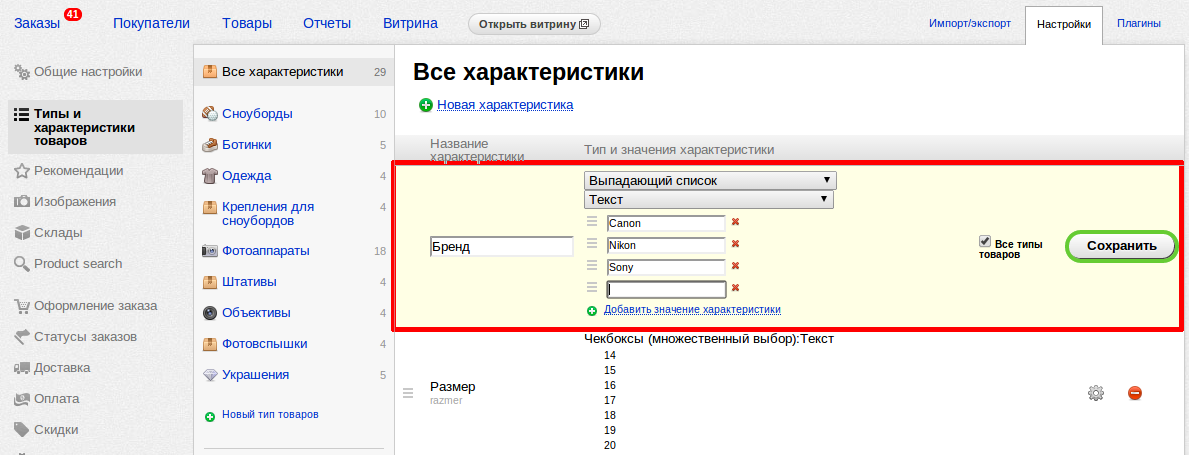
Task: Expand the Выпадающий список dropdown
Action: [710, 180]
